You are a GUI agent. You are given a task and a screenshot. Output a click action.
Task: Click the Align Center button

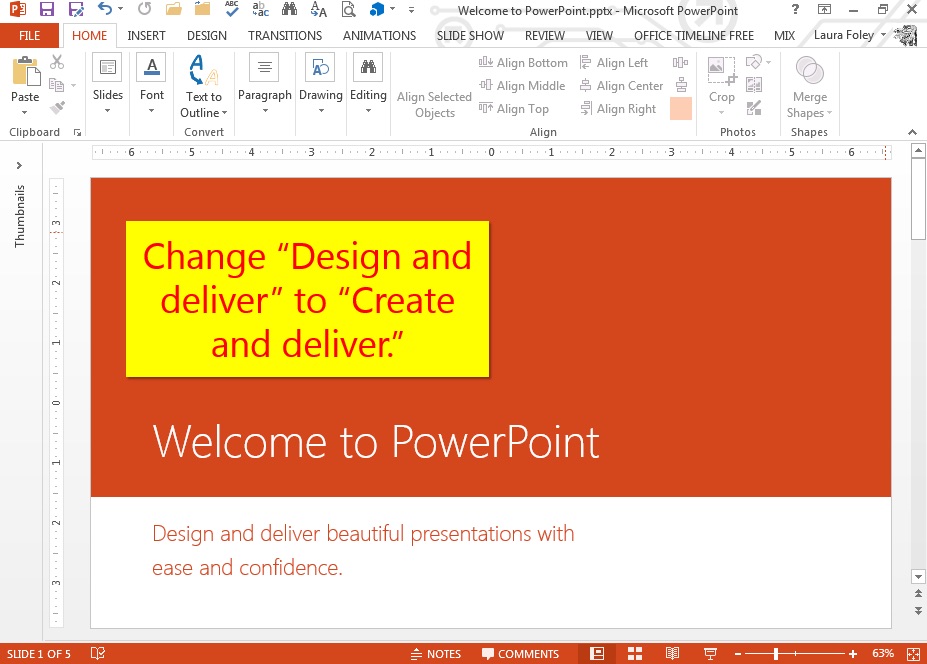(x=621, y=86)
